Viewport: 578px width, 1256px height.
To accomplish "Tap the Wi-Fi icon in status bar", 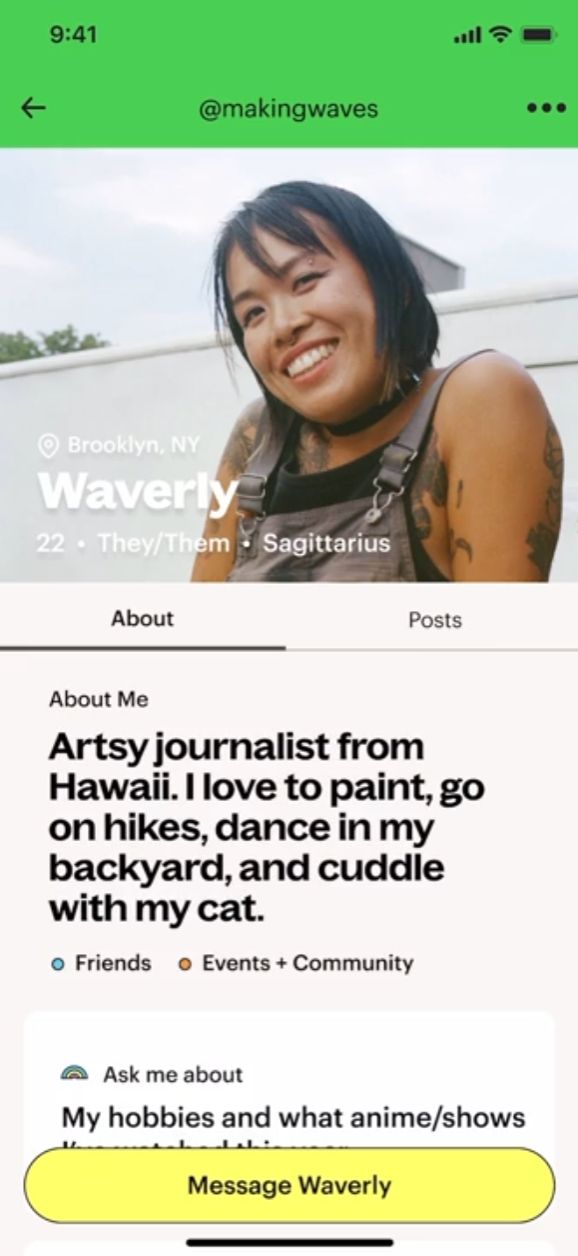I will point(499,35).
